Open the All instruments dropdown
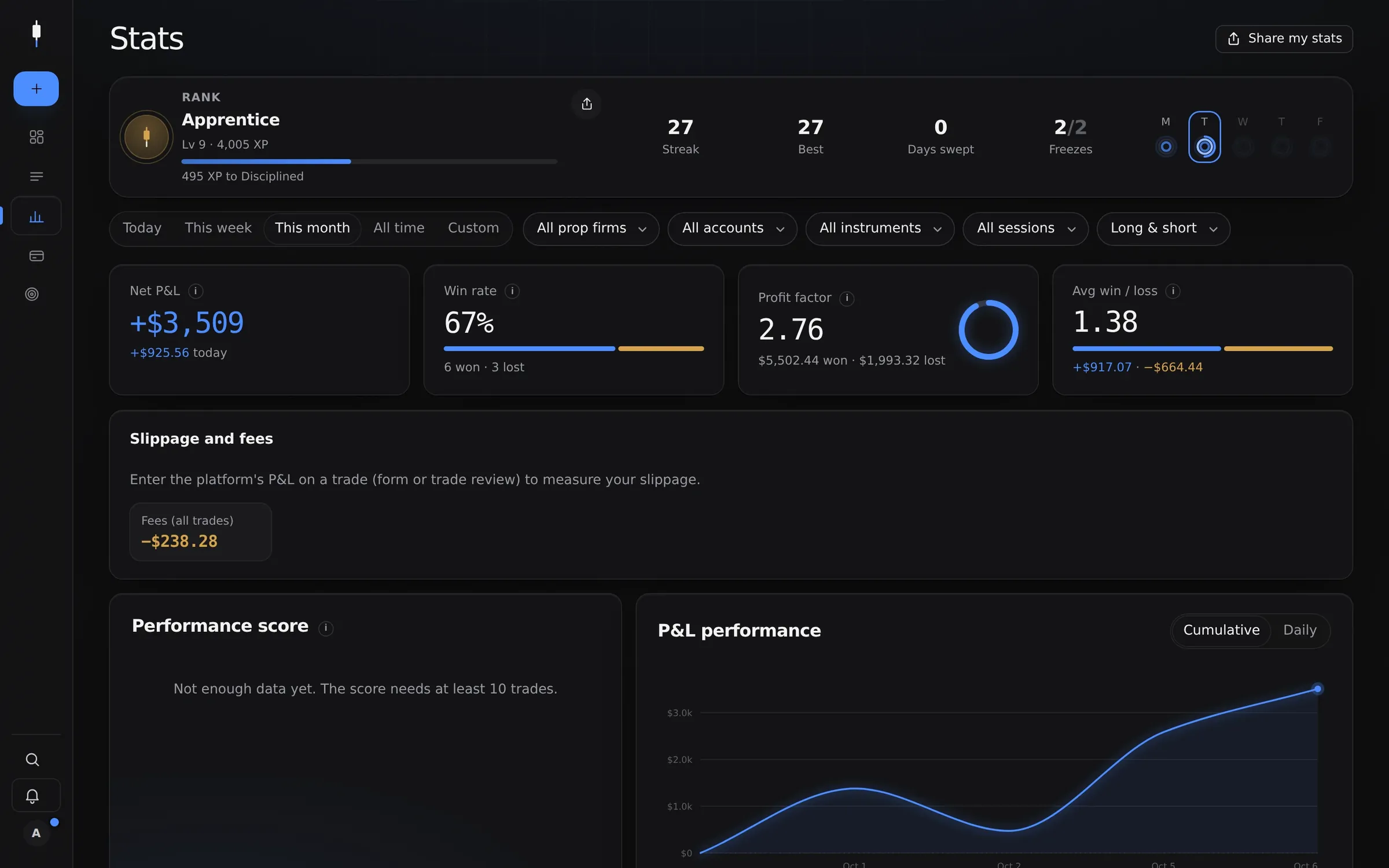Viewport: 1389px width, 868px height. pyautogui.click(x=880, y=229)
